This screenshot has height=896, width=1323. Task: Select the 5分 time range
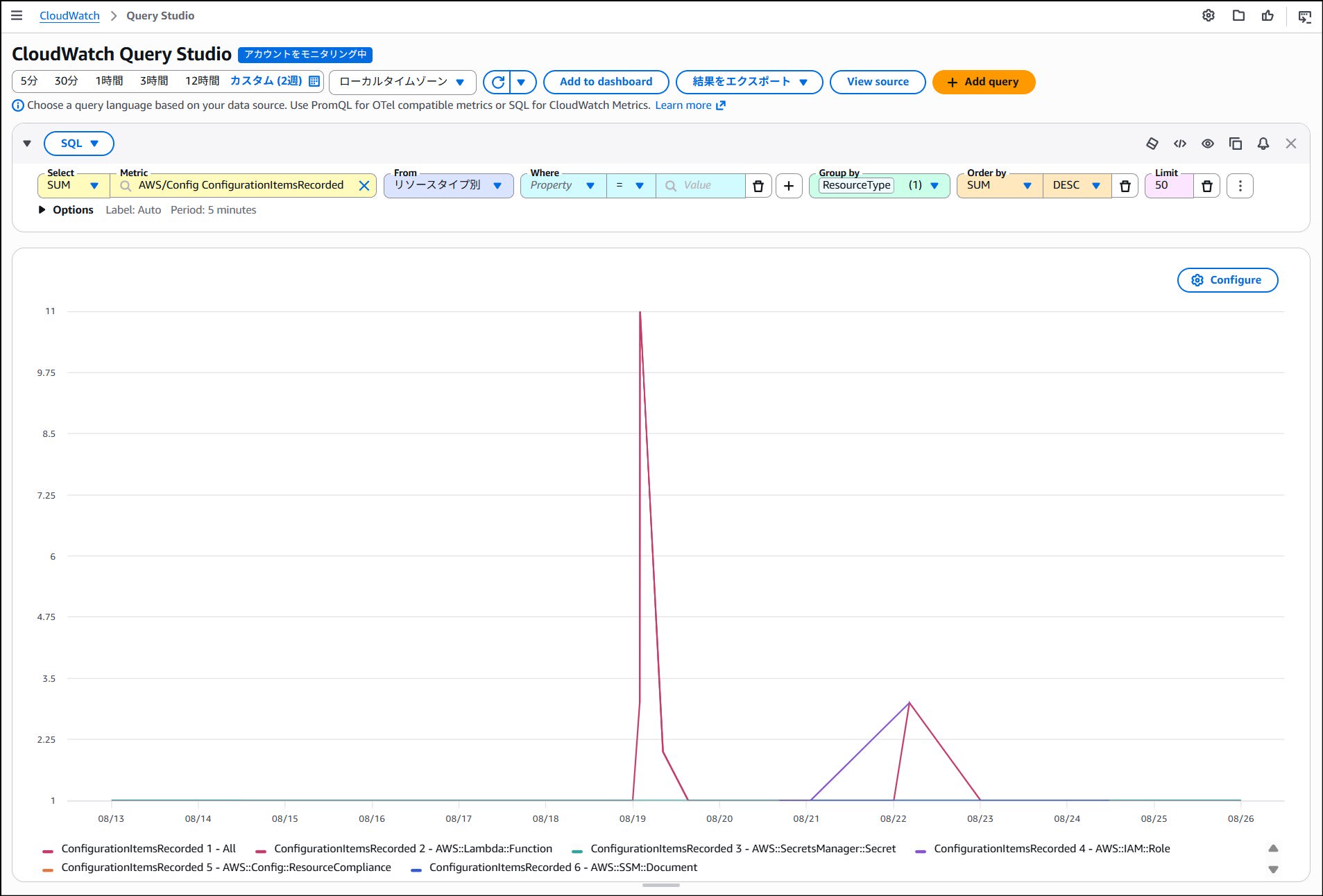point(29,81)
